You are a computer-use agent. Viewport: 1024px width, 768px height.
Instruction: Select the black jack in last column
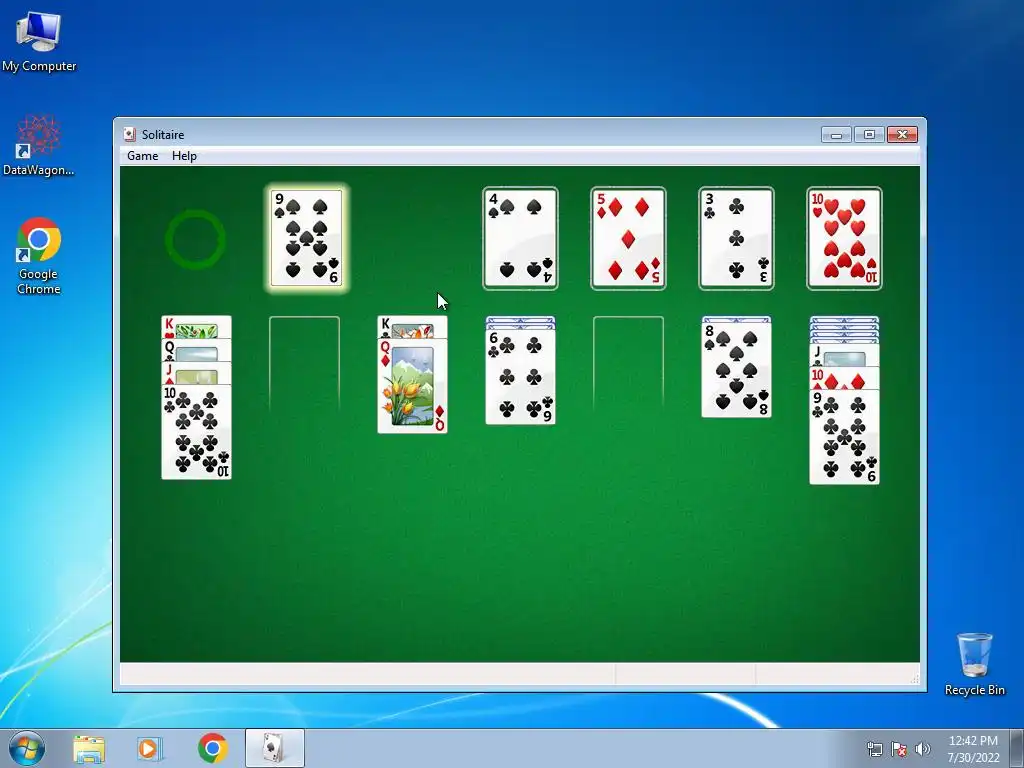(844, 355)
